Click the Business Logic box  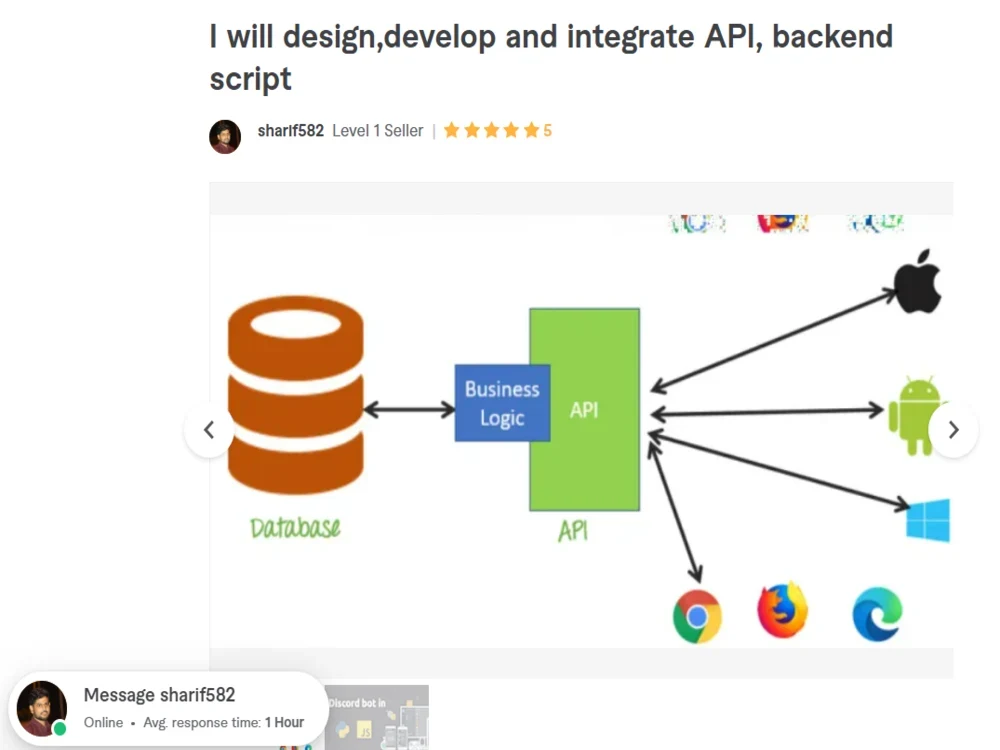502,401
